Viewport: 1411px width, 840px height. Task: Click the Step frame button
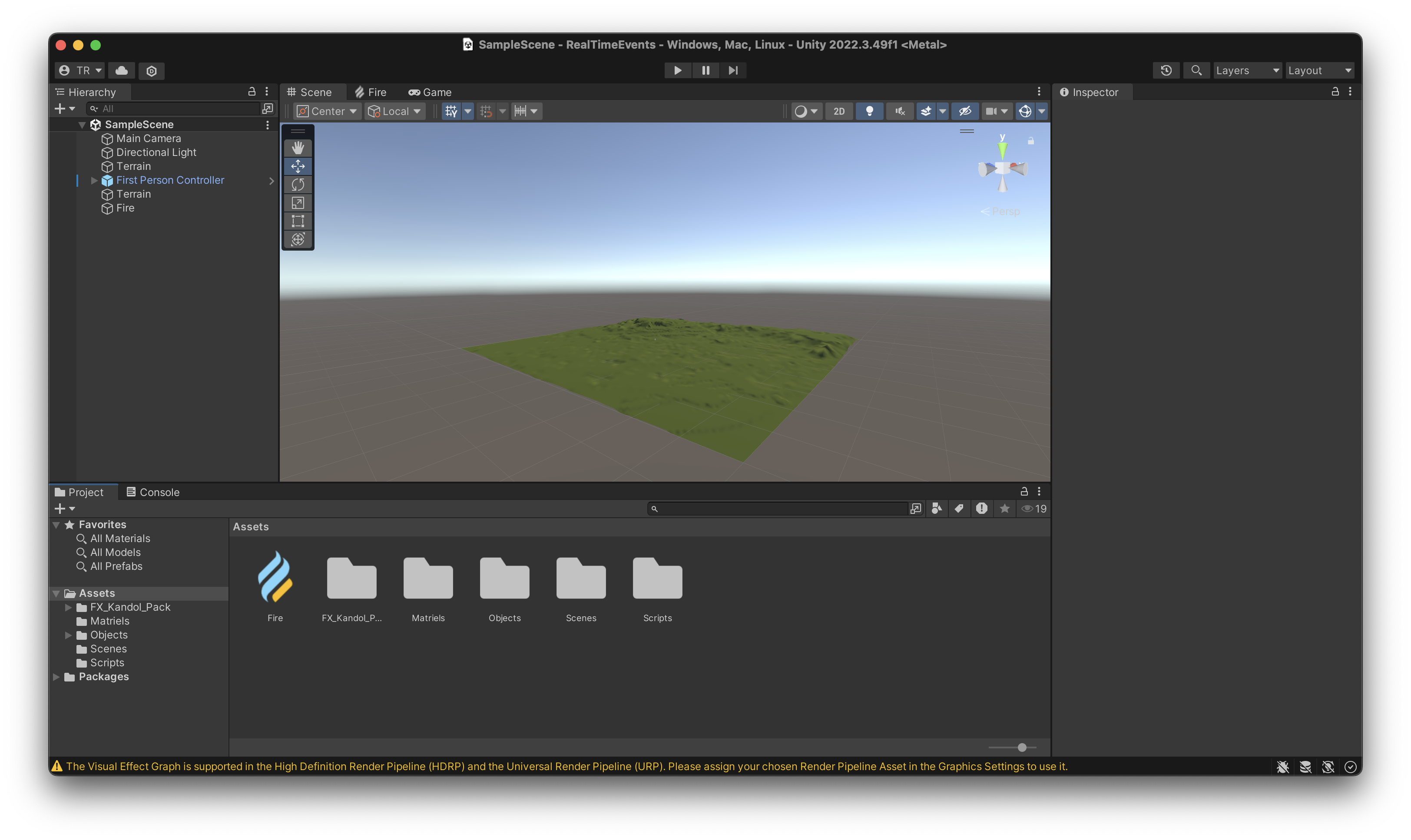click(733, 70)
